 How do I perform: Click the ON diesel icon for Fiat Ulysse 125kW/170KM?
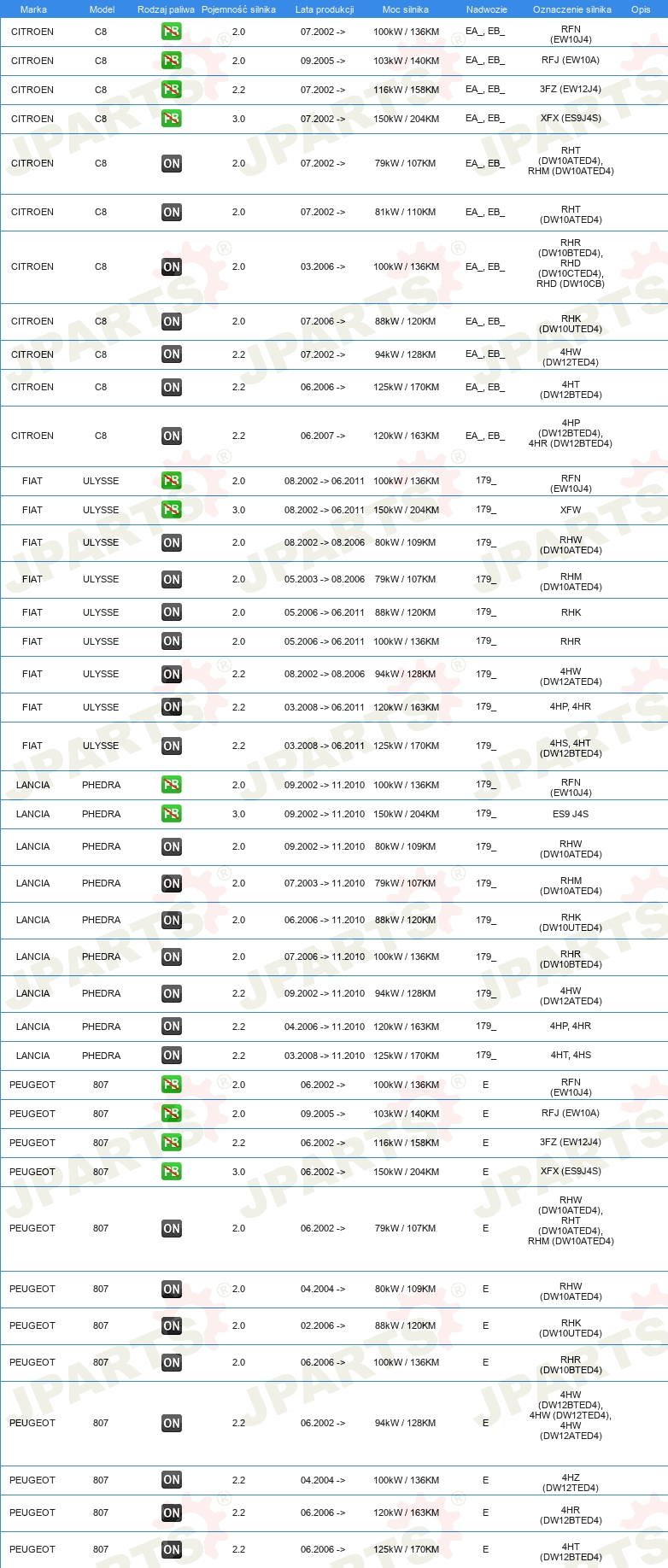click(x=172, y=746)
